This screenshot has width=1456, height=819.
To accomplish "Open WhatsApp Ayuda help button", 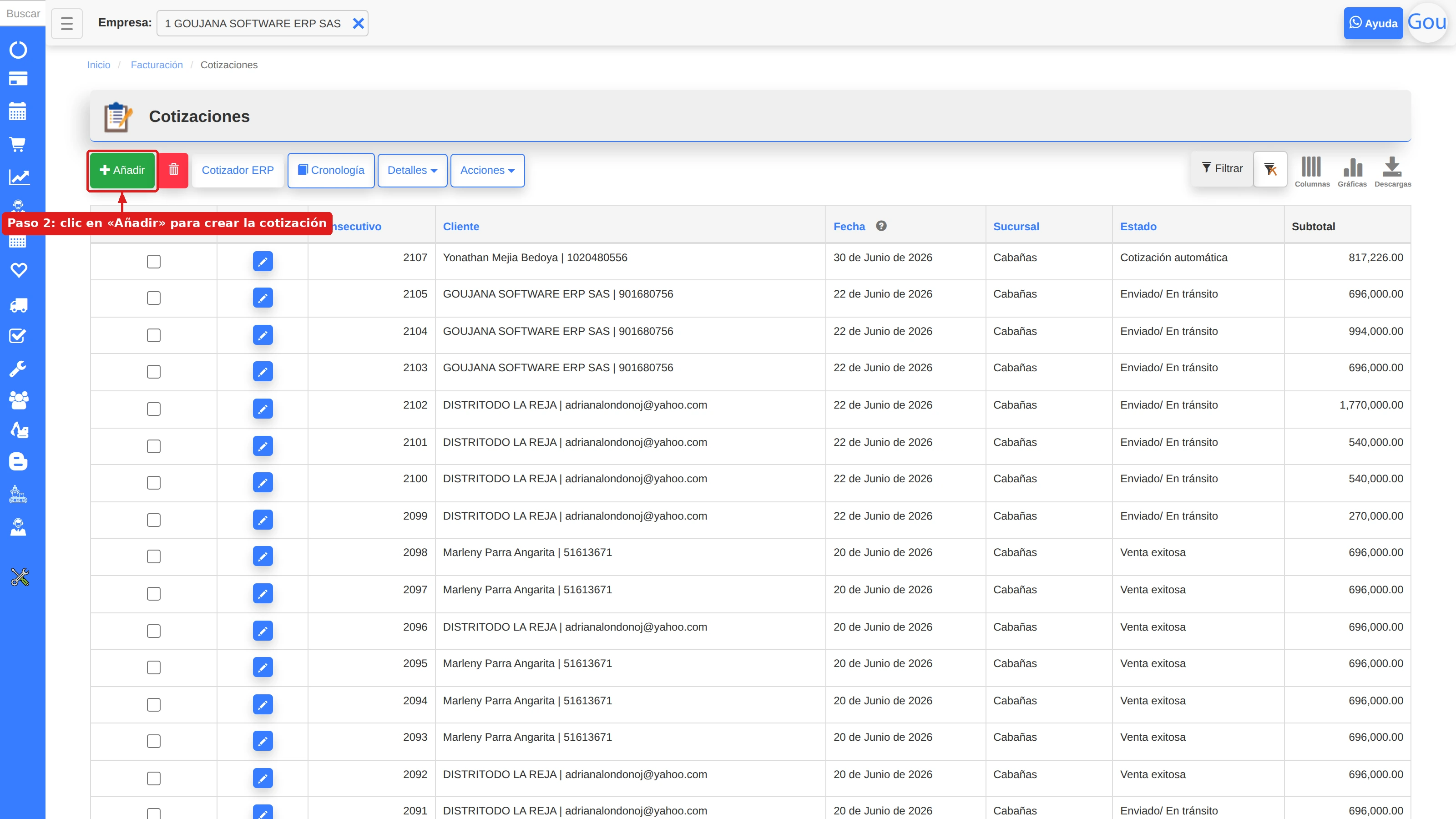I will [1373, 23].
